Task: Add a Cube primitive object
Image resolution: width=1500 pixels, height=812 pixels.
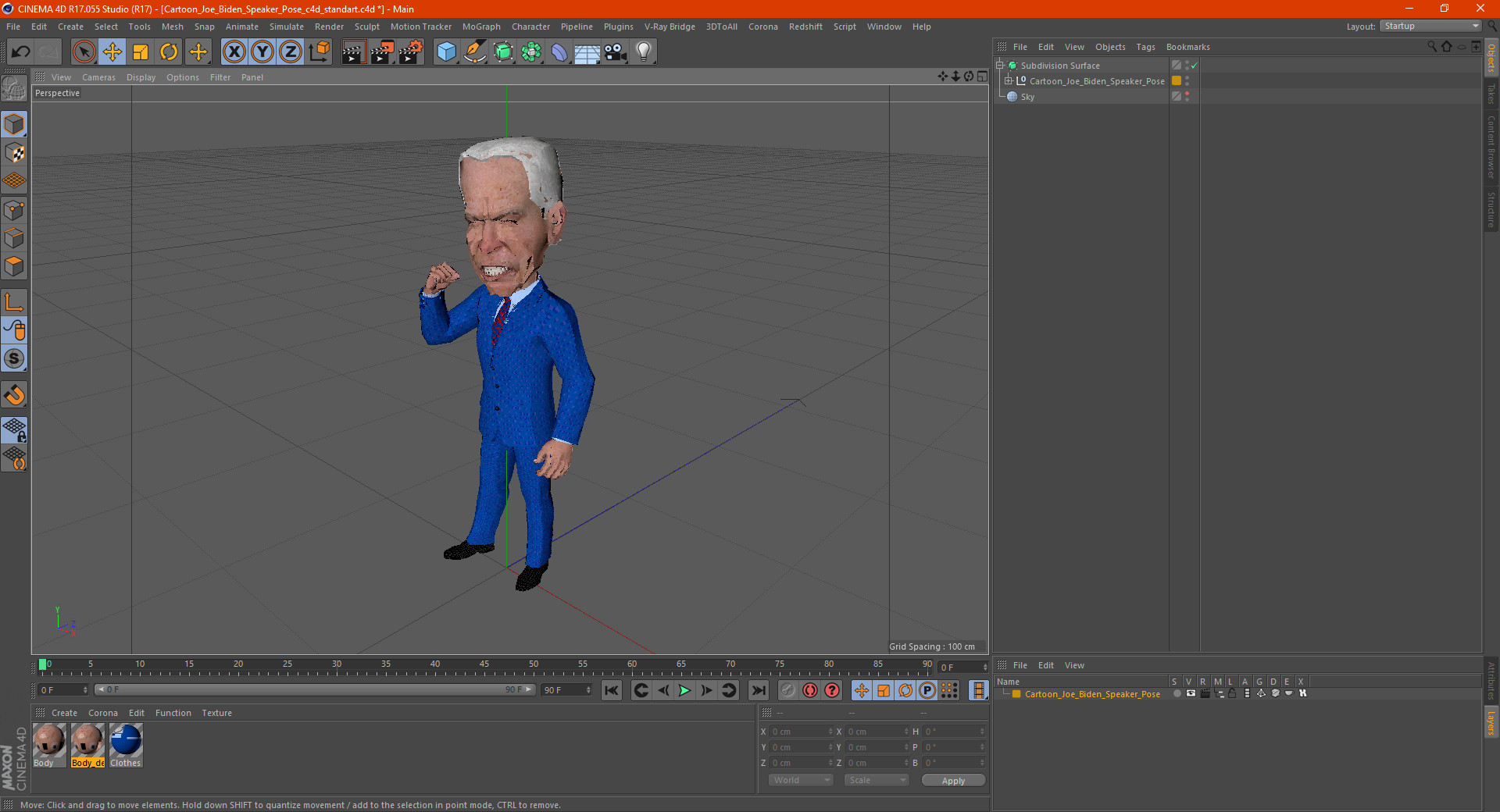Action: (446, 52)
